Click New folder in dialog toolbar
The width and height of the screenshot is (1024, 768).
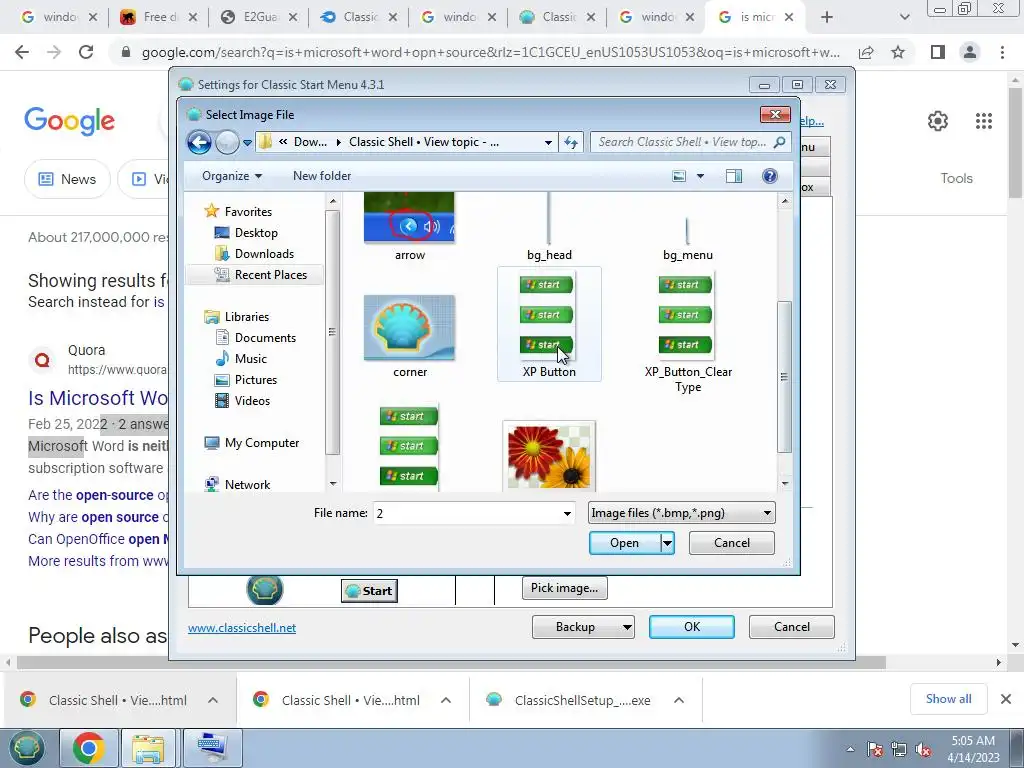322,176
